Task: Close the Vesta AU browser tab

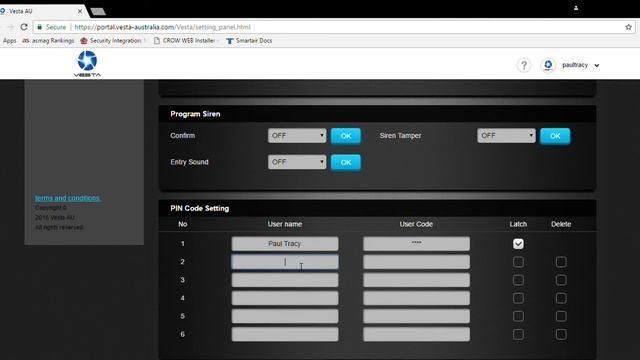Action: [x=80, y=11]
